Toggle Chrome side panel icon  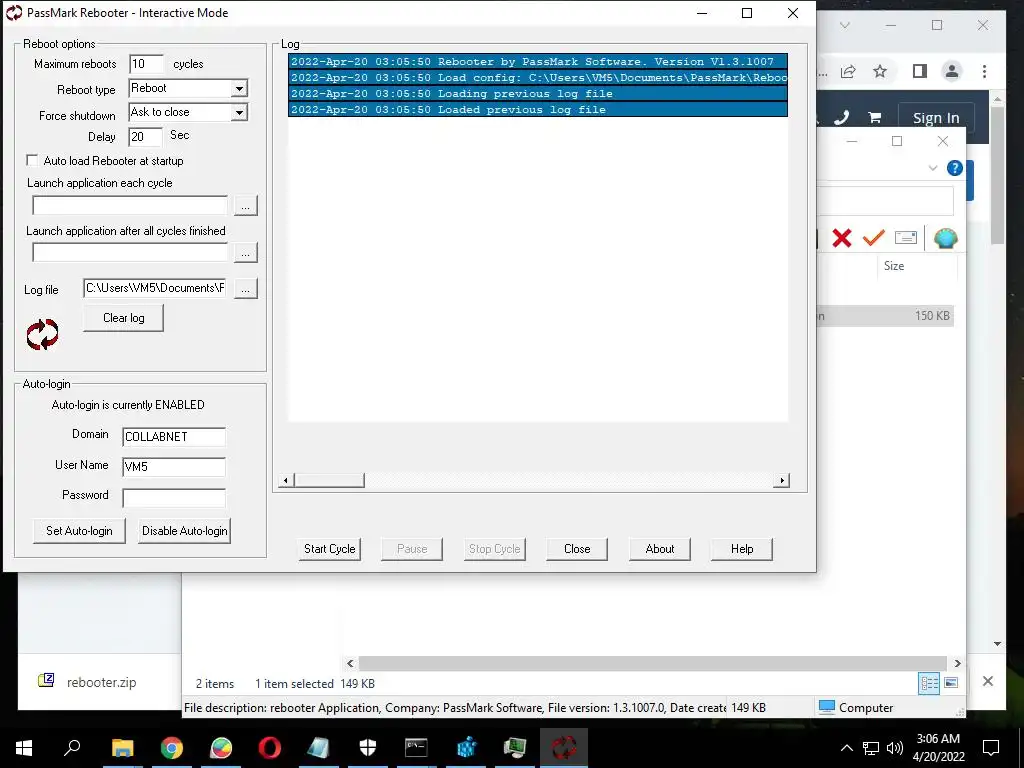click(920, 71)
